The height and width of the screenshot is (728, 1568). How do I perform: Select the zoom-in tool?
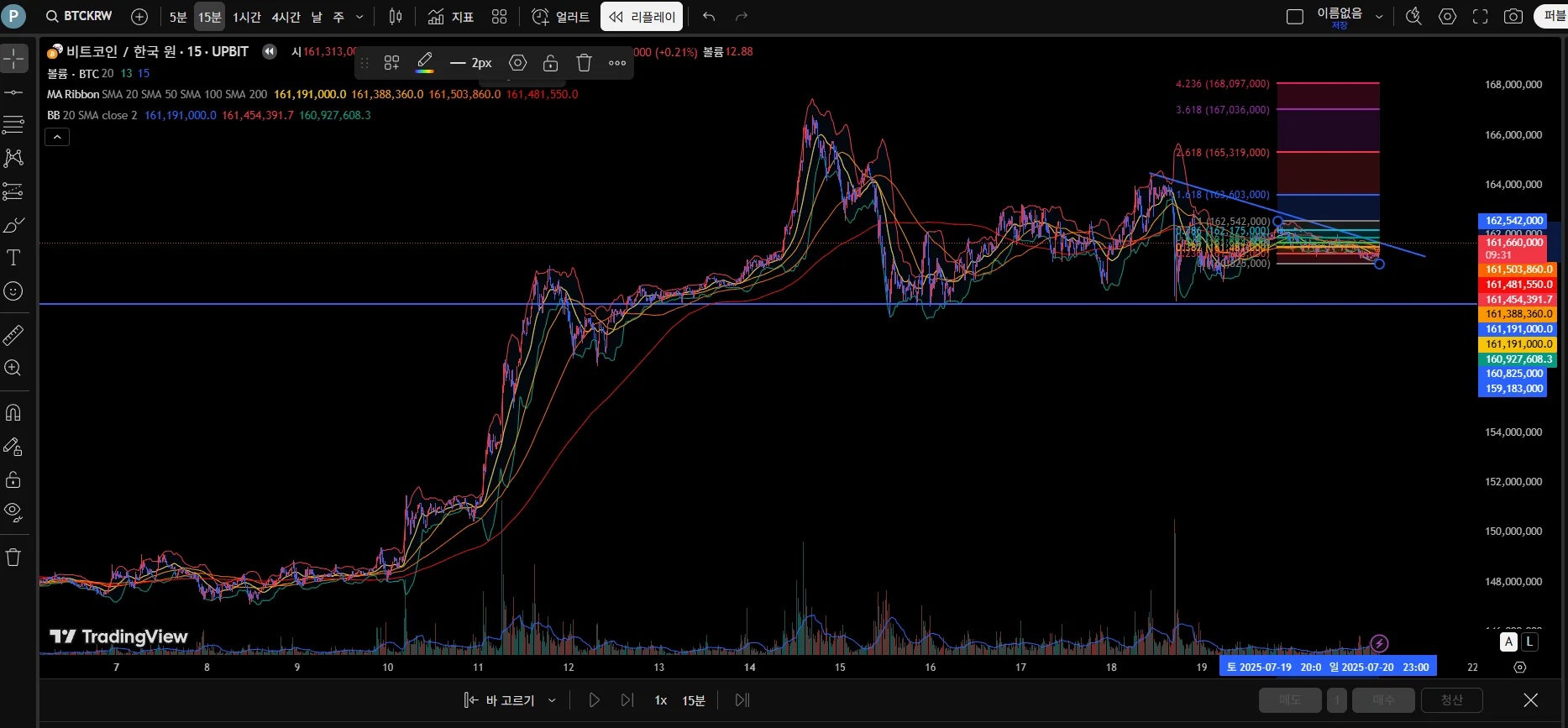coord(14,368)
